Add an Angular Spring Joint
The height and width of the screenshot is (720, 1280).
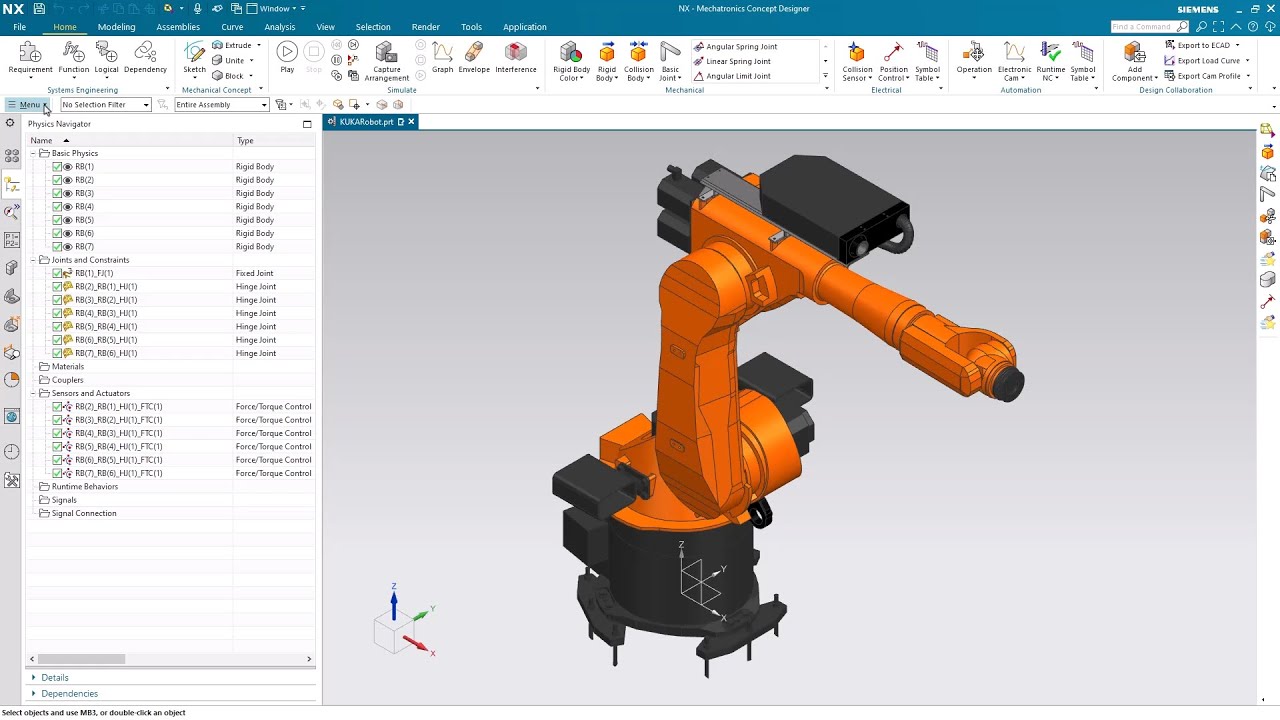pos(735,47)
